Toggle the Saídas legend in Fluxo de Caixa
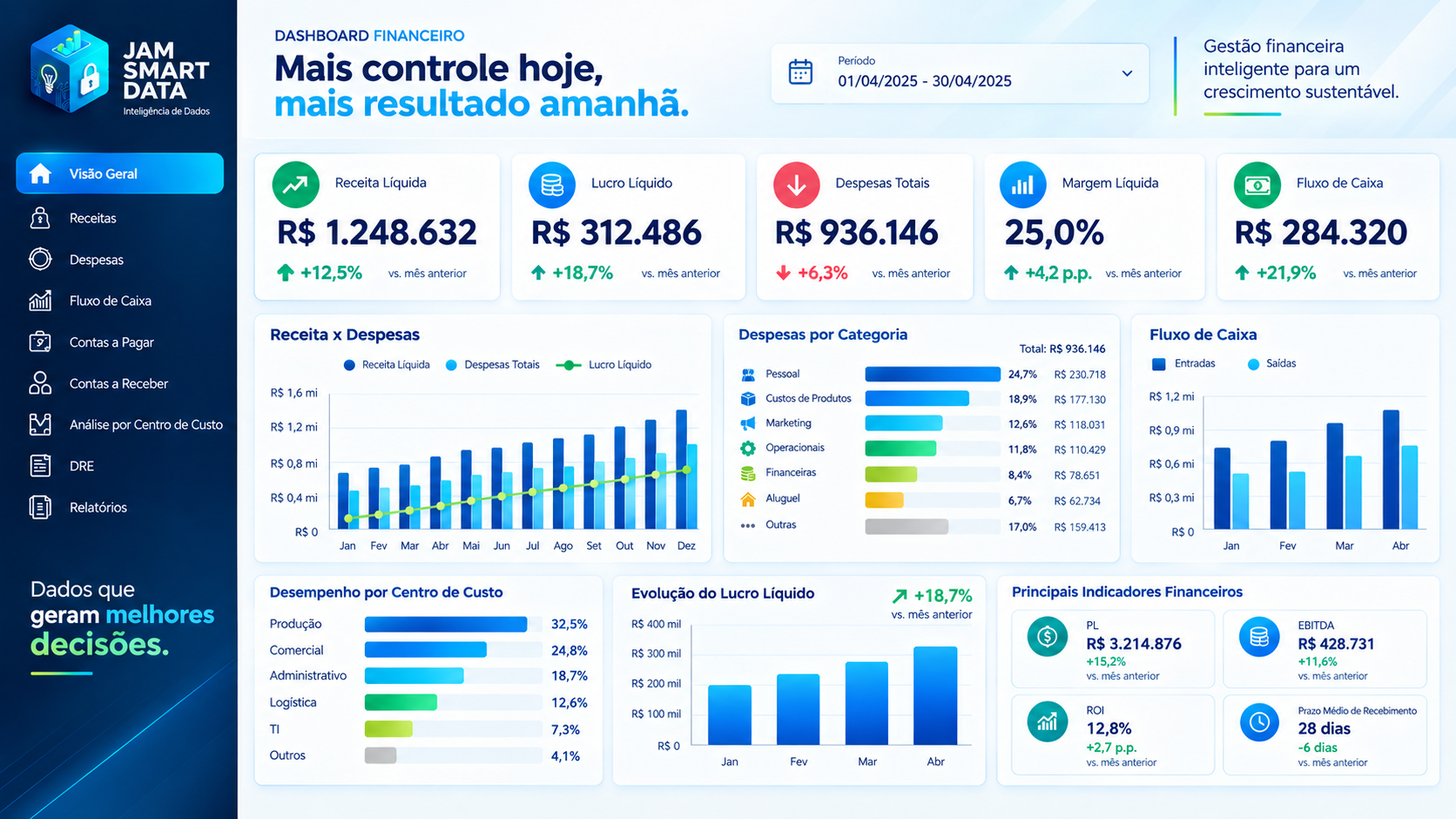This screenshot has height=819, width=1456. coord(1272,363)
